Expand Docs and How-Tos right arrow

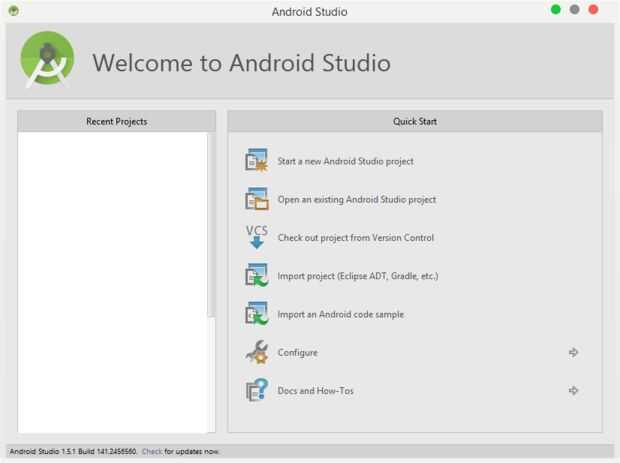(573, 390)
